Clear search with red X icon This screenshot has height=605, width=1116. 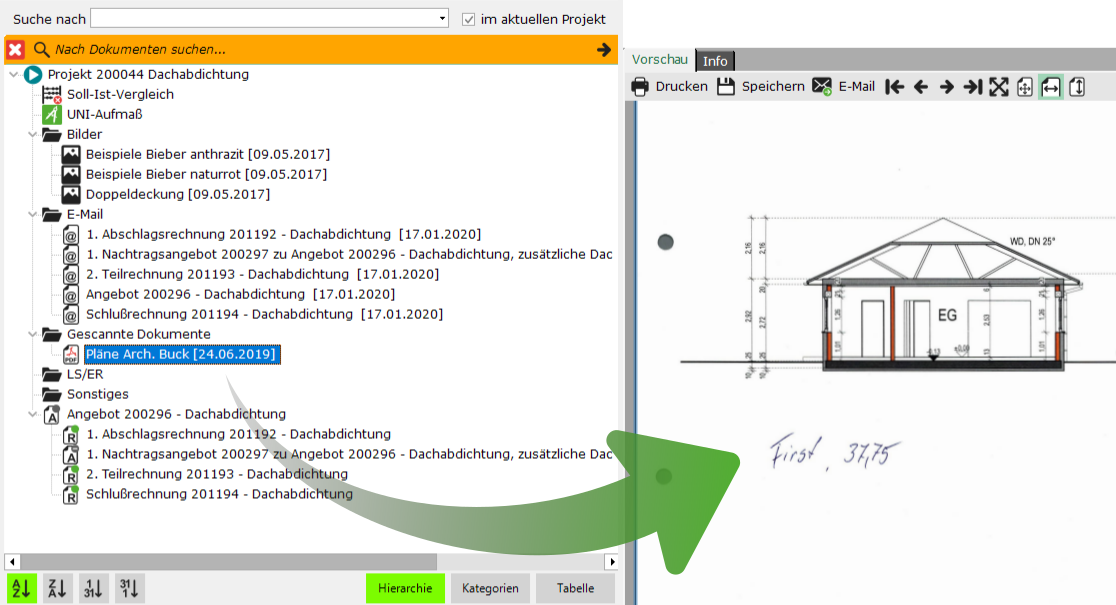[16, 49]
